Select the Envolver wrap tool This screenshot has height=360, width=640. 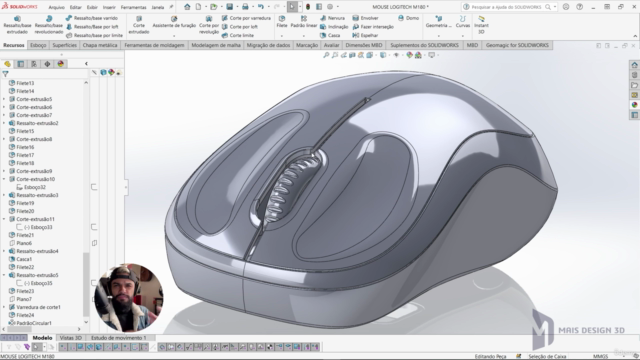[x=365, y=18]
